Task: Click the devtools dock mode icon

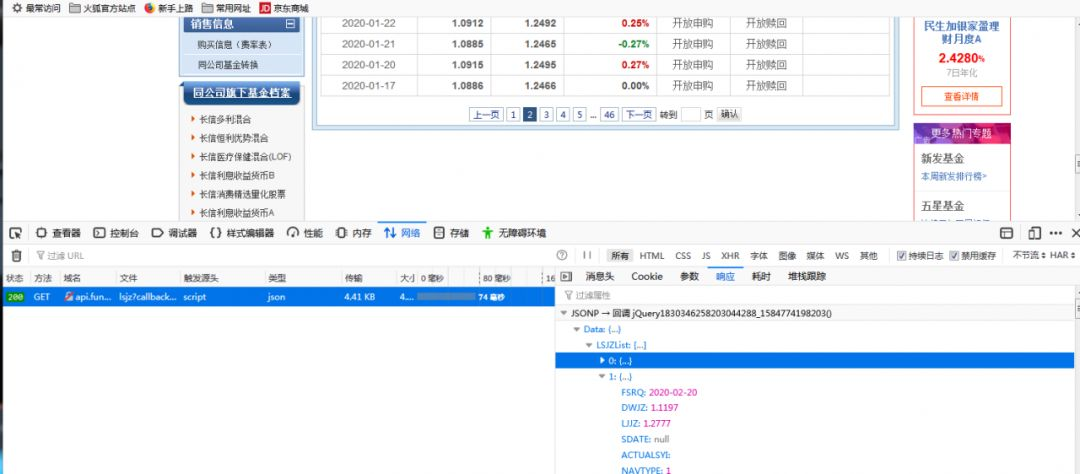Action: 1034,233
